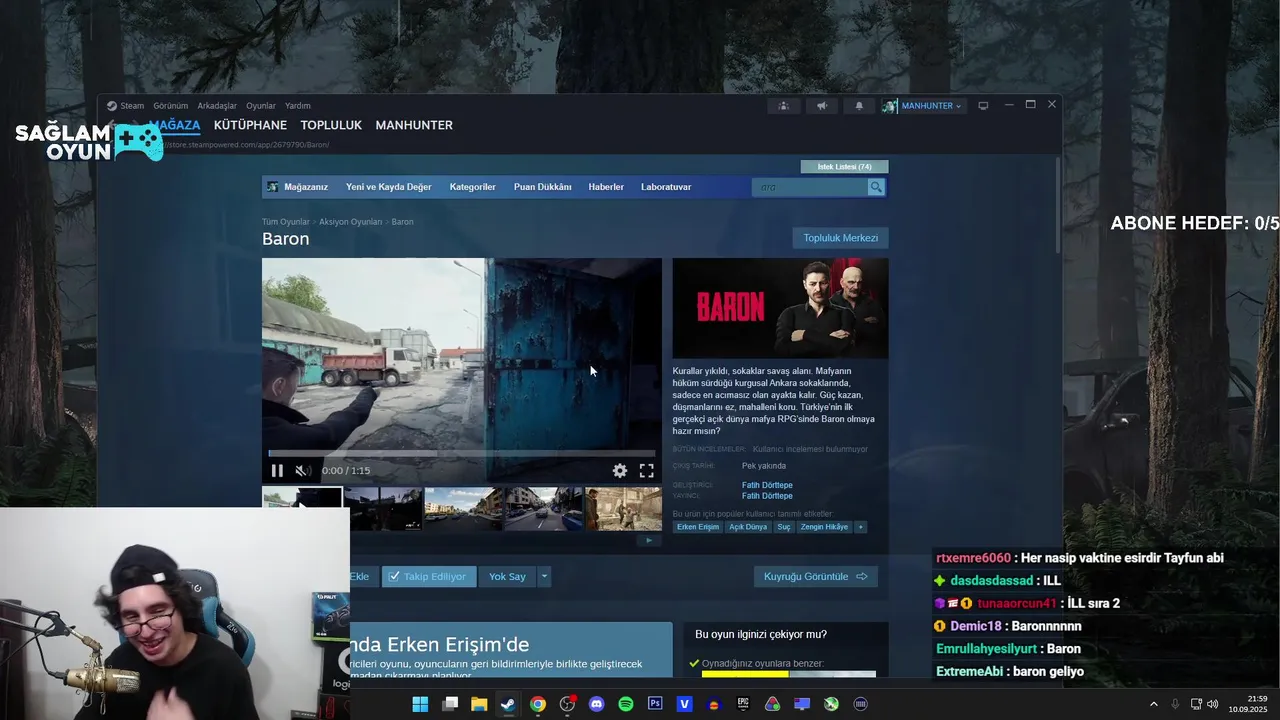Click Aksiyon Oyunları breadcrumb
The image size is (1280, 720).
pos(351,222)
